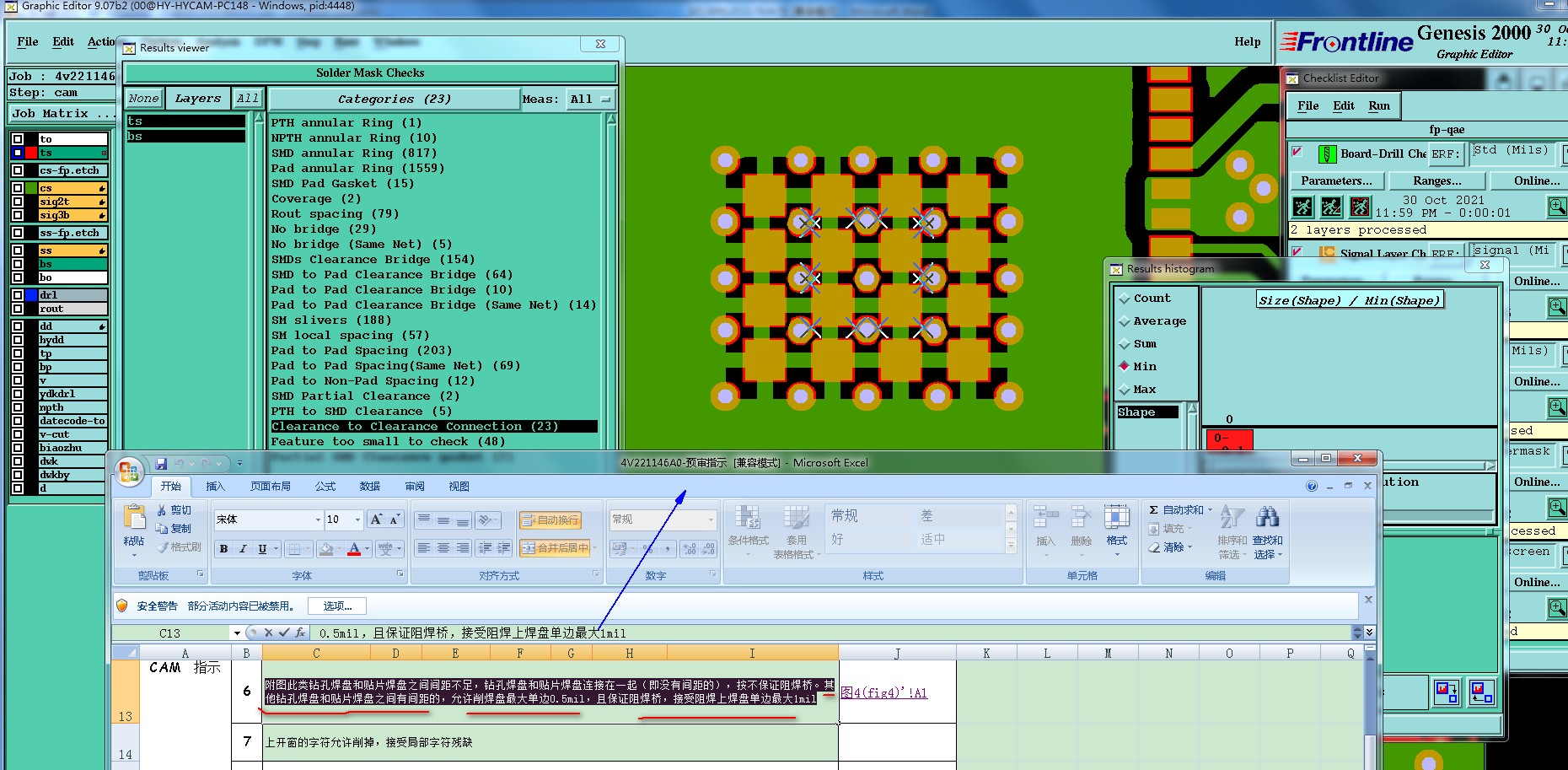Click the Board-Drill Checks green drill icon
Screen dimensions: 1568x770
pyautogui.click(x=1327, y=153)
